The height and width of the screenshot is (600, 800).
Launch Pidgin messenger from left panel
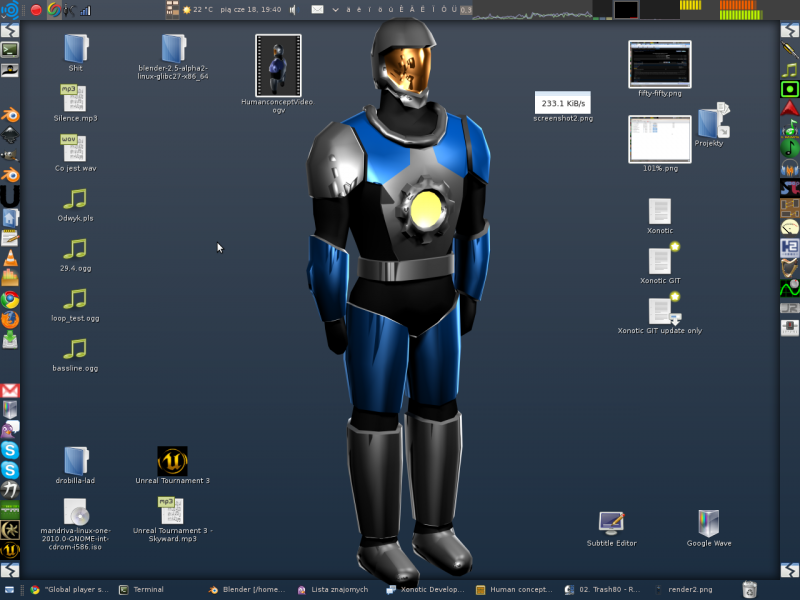tap(10, 430)
